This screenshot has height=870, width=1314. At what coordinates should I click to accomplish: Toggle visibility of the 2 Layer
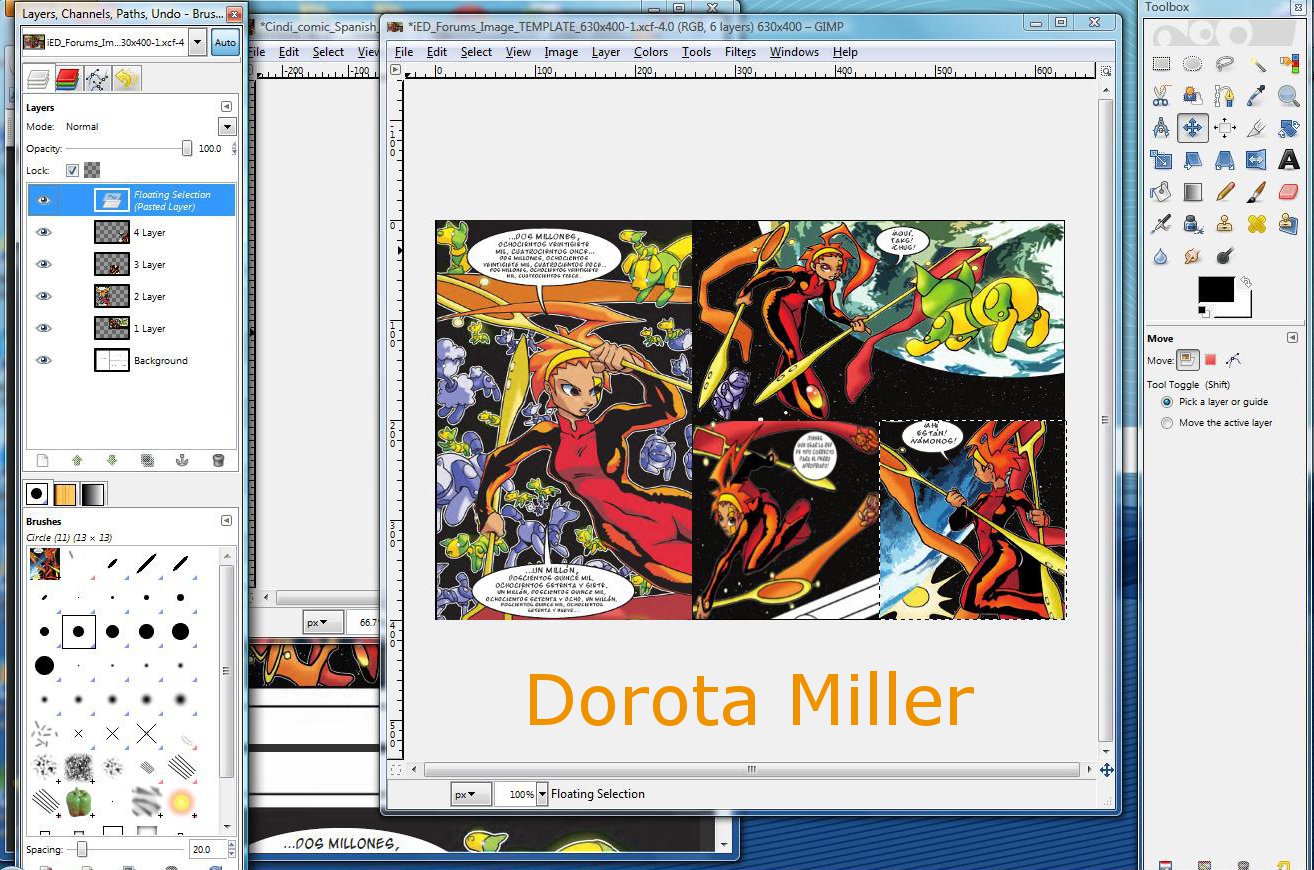(43, 296)
